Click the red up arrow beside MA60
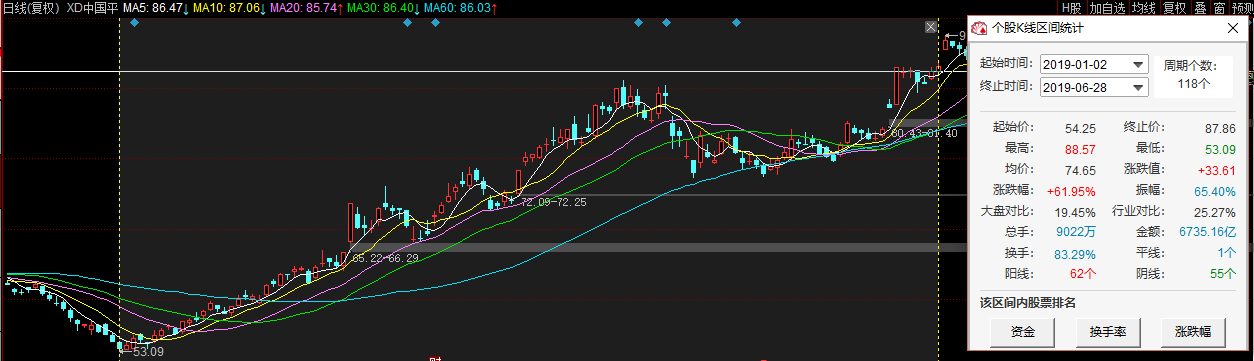The image size is (1254, 361). pos(495,7)
